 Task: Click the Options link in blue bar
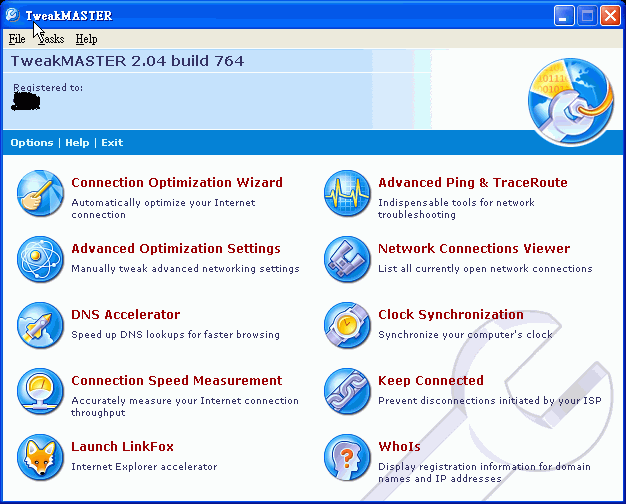(32, 143)
